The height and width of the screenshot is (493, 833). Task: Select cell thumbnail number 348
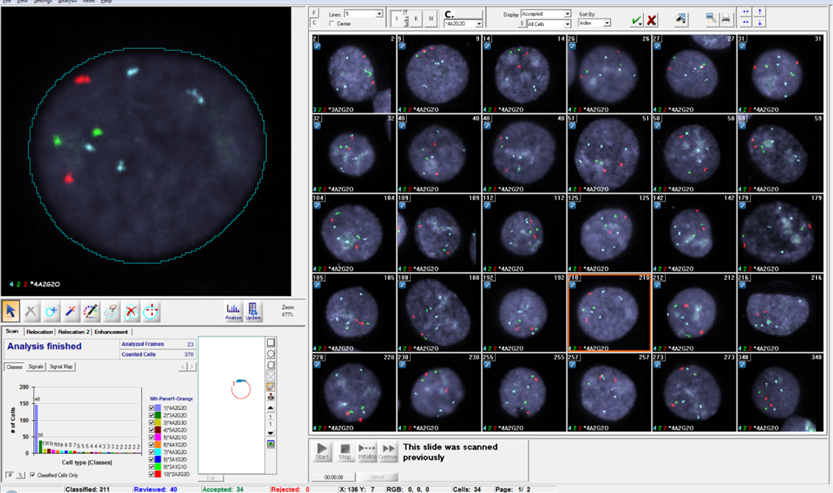pyautogui.click(x=780, y=393)
